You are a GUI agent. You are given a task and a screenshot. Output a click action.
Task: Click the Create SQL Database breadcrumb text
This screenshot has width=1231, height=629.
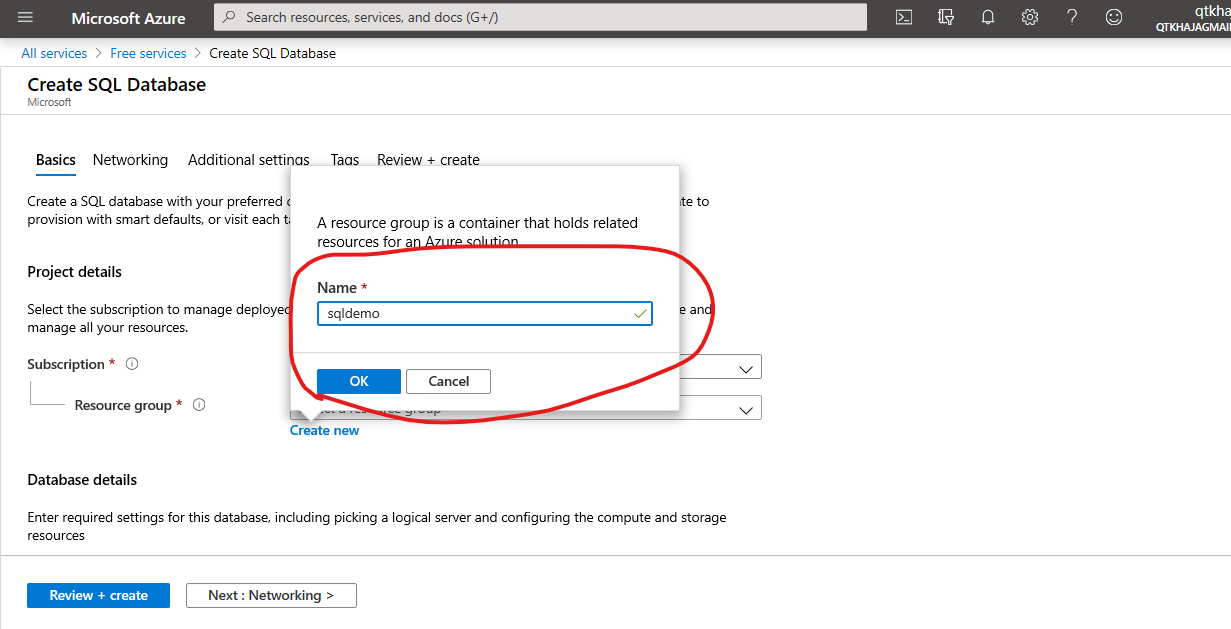(x=273, y=53)
